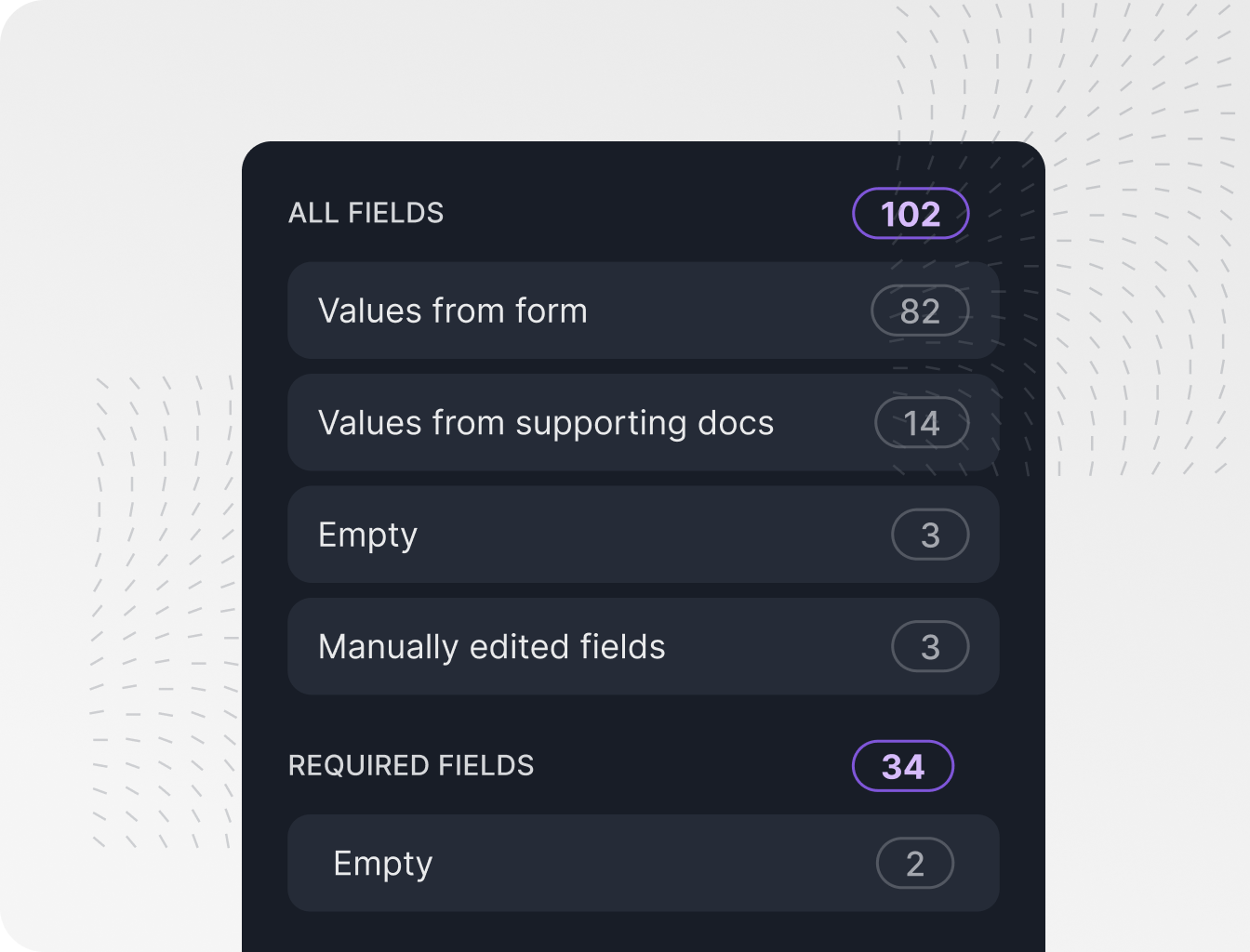This screenshot has width=1250, height=952.
Task: Click the 2 count badge
Action: click(915, 864)
